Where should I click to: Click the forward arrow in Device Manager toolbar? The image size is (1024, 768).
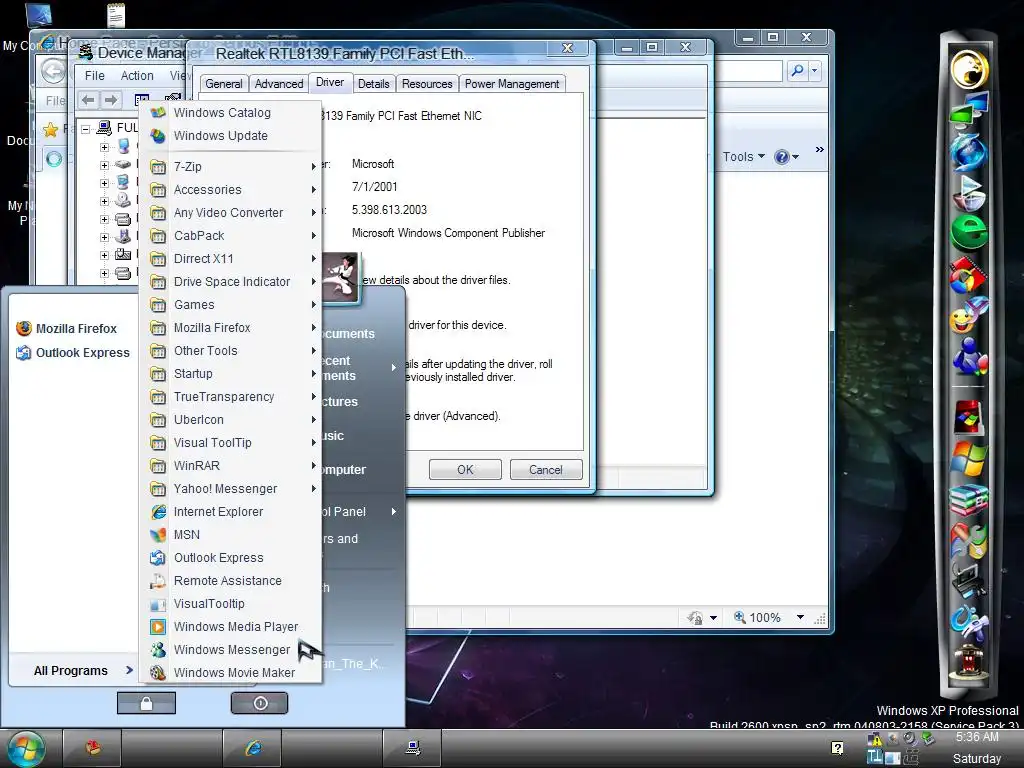[x=111, y=100]
